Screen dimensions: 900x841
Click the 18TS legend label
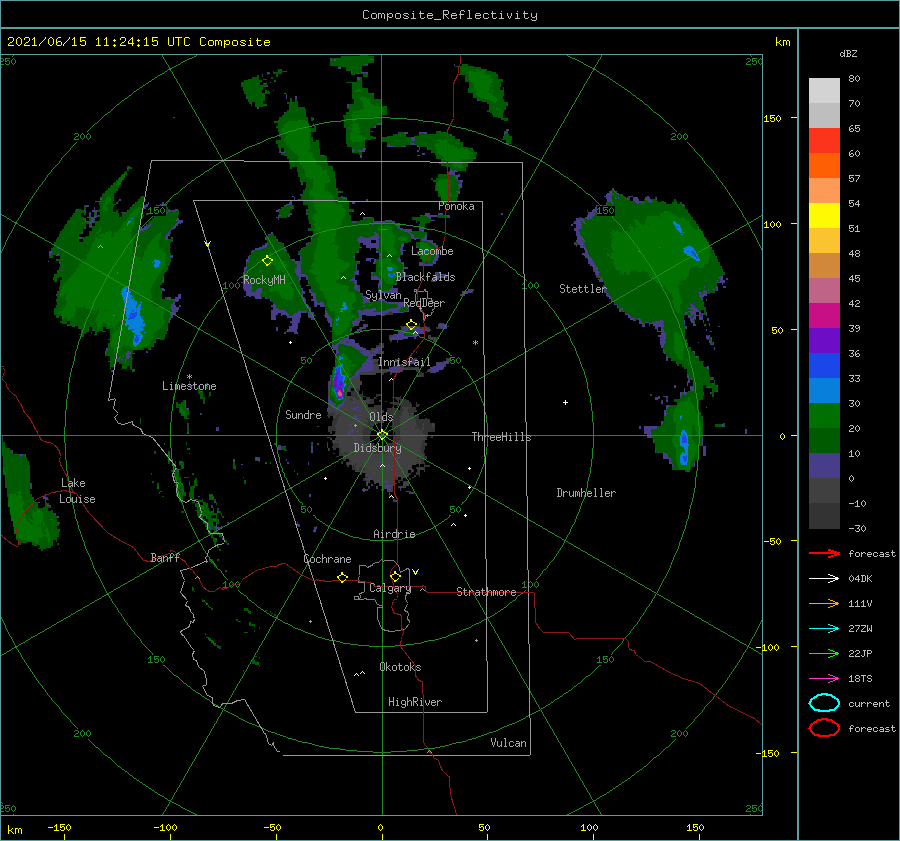(860, 679)
